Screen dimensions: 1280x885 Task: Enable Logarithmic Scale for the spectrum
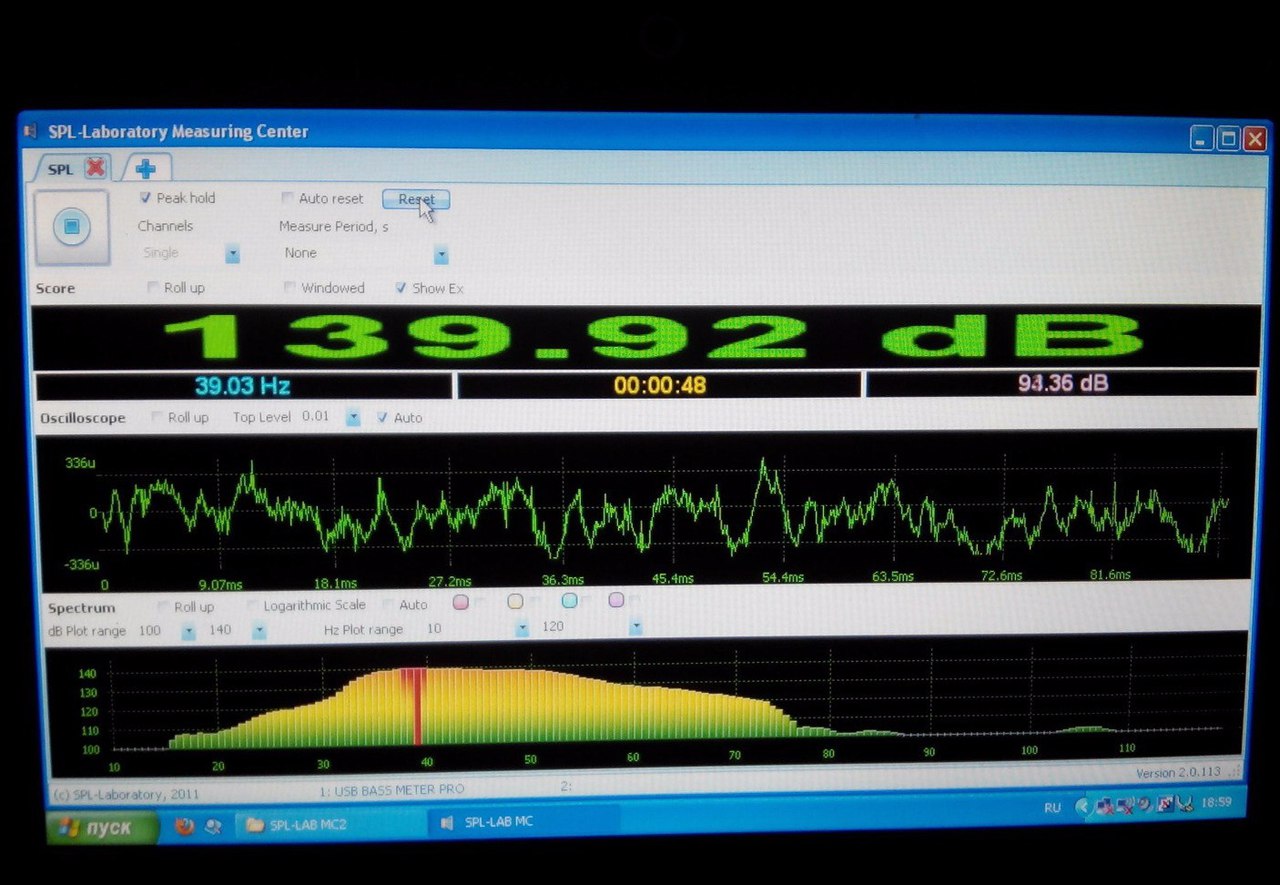(252, 605)
